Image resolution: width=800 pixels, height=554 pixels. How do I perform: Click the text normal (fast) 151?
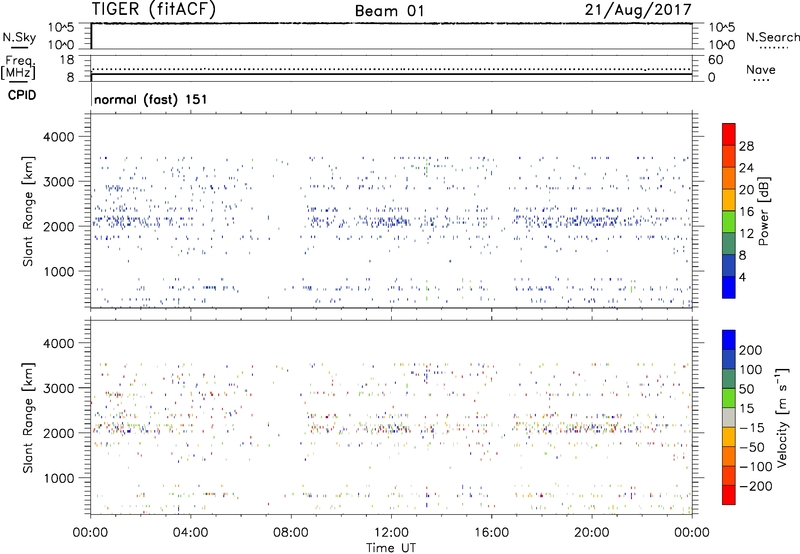pos(151,99)
